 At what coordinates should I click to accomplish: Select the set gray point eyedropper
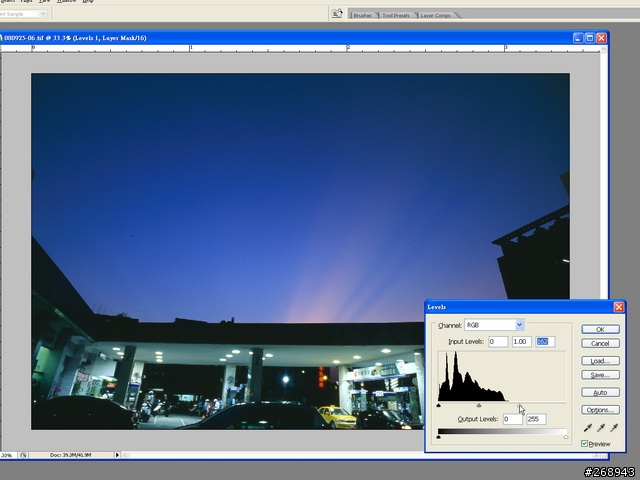[x=601, y=428]
